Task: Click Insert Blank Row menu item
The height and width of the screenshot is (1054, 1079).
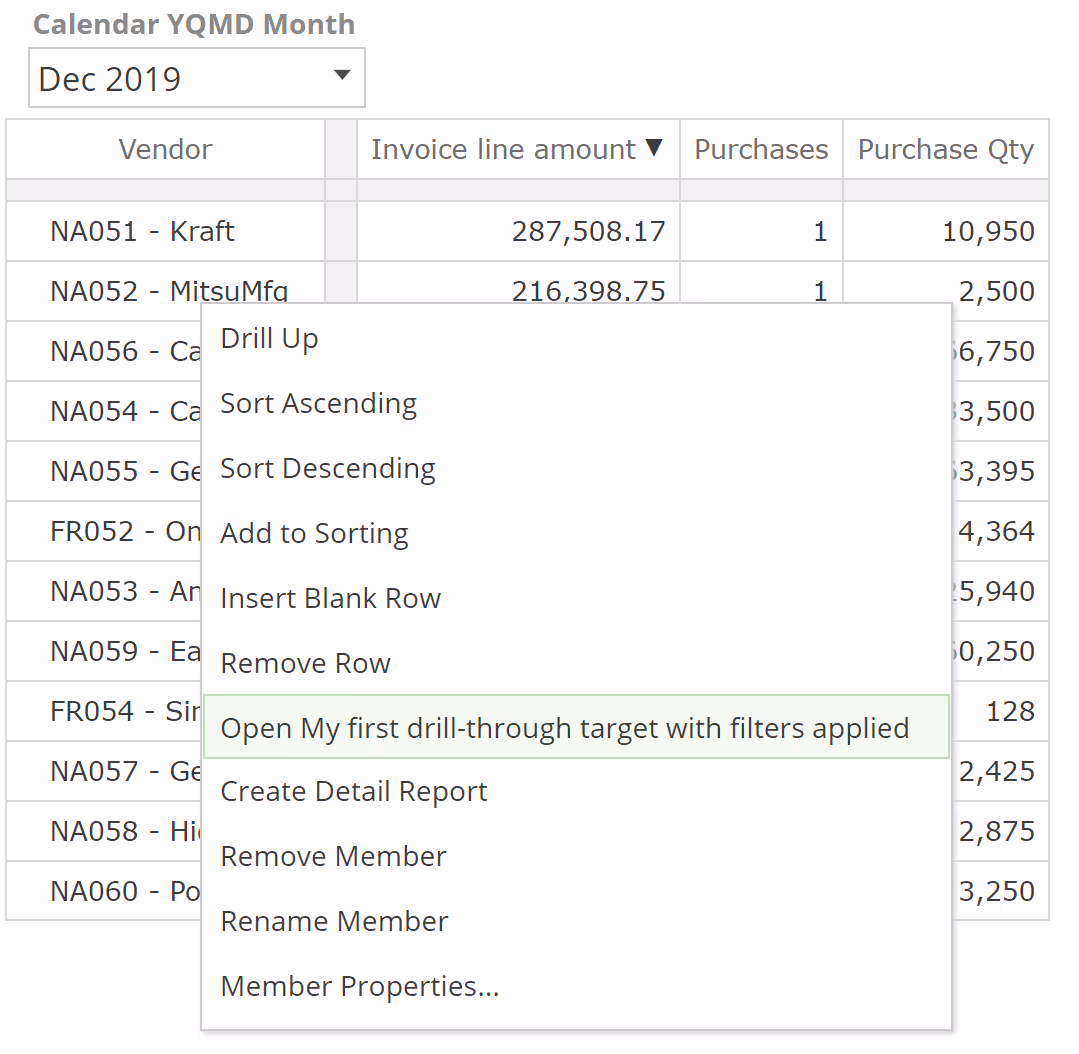Action: (330, 599)
